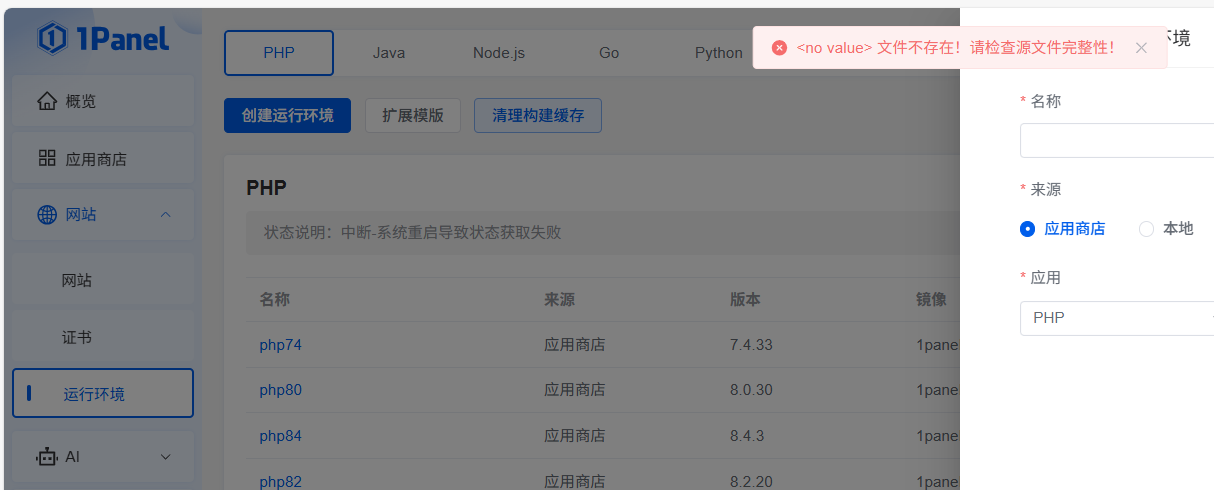Select 本地 source radio button
This screenshot has width=1214, height=490.
(x=1146, y=229)
